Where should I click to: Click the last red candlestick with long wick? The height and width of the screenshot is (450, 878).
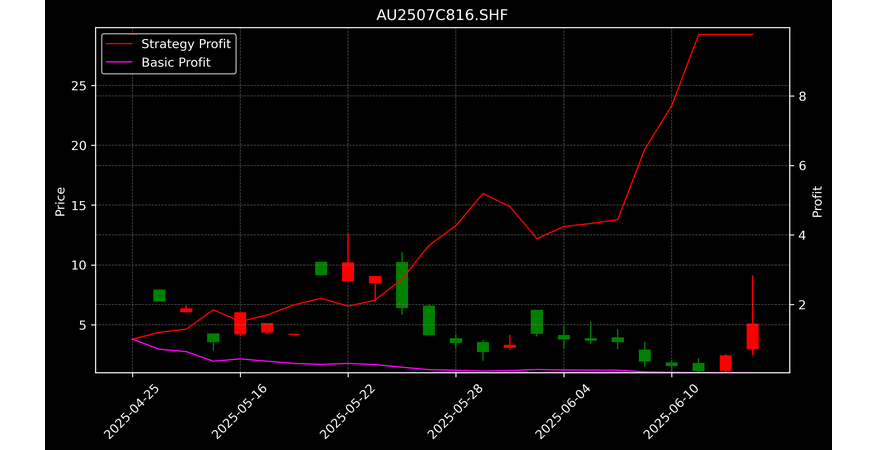(x=753, y=336)
